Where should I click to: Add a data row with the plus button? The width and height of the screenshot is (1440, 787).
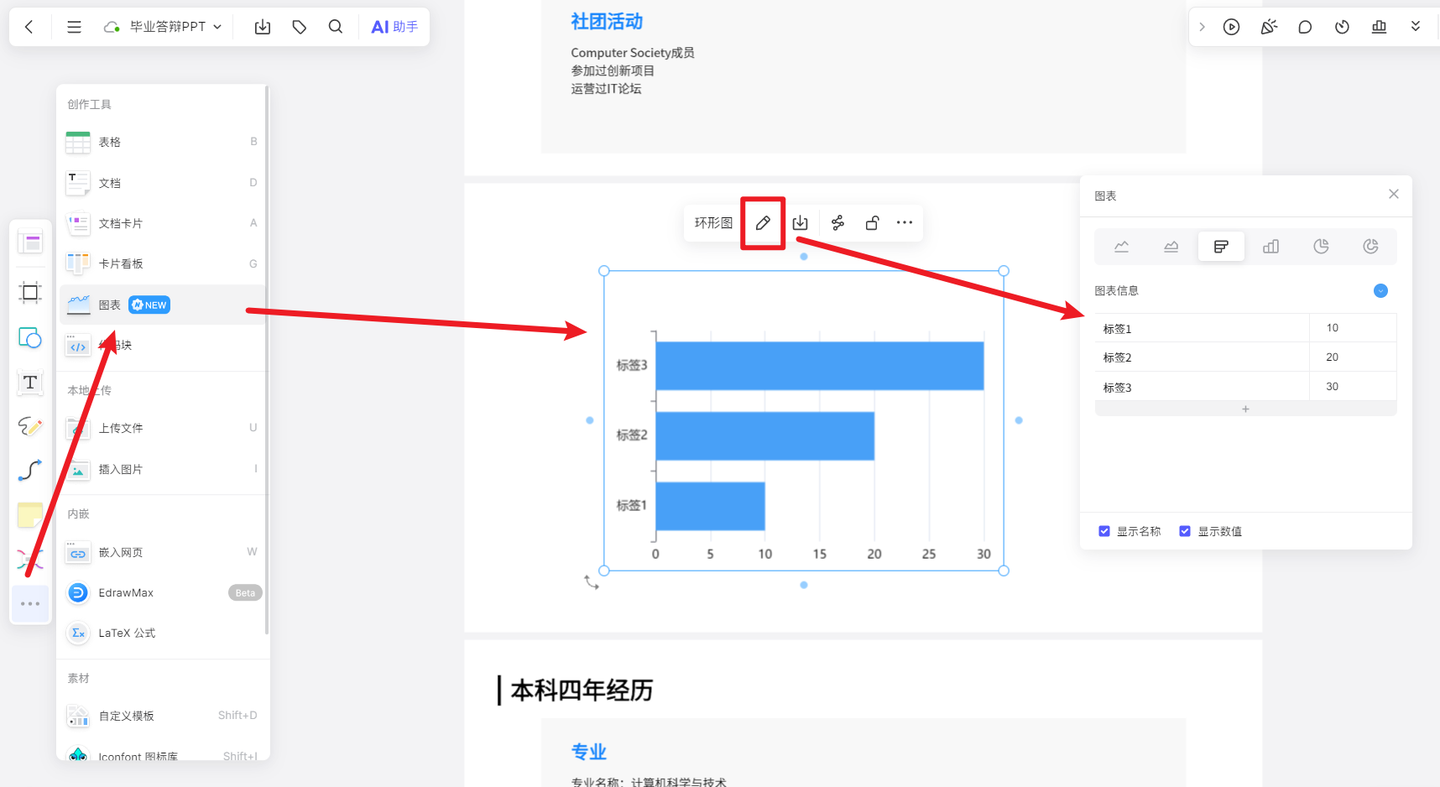(1245, 409)
